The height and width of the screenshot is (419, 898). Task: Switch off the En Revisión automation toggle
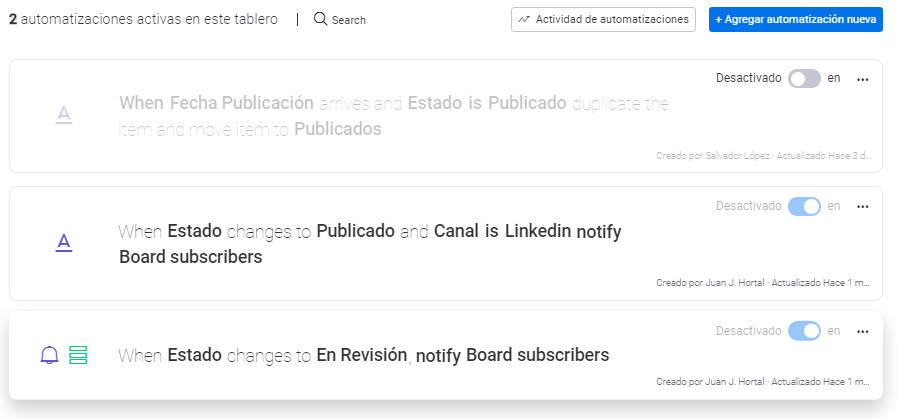click(x=804, y=330)
